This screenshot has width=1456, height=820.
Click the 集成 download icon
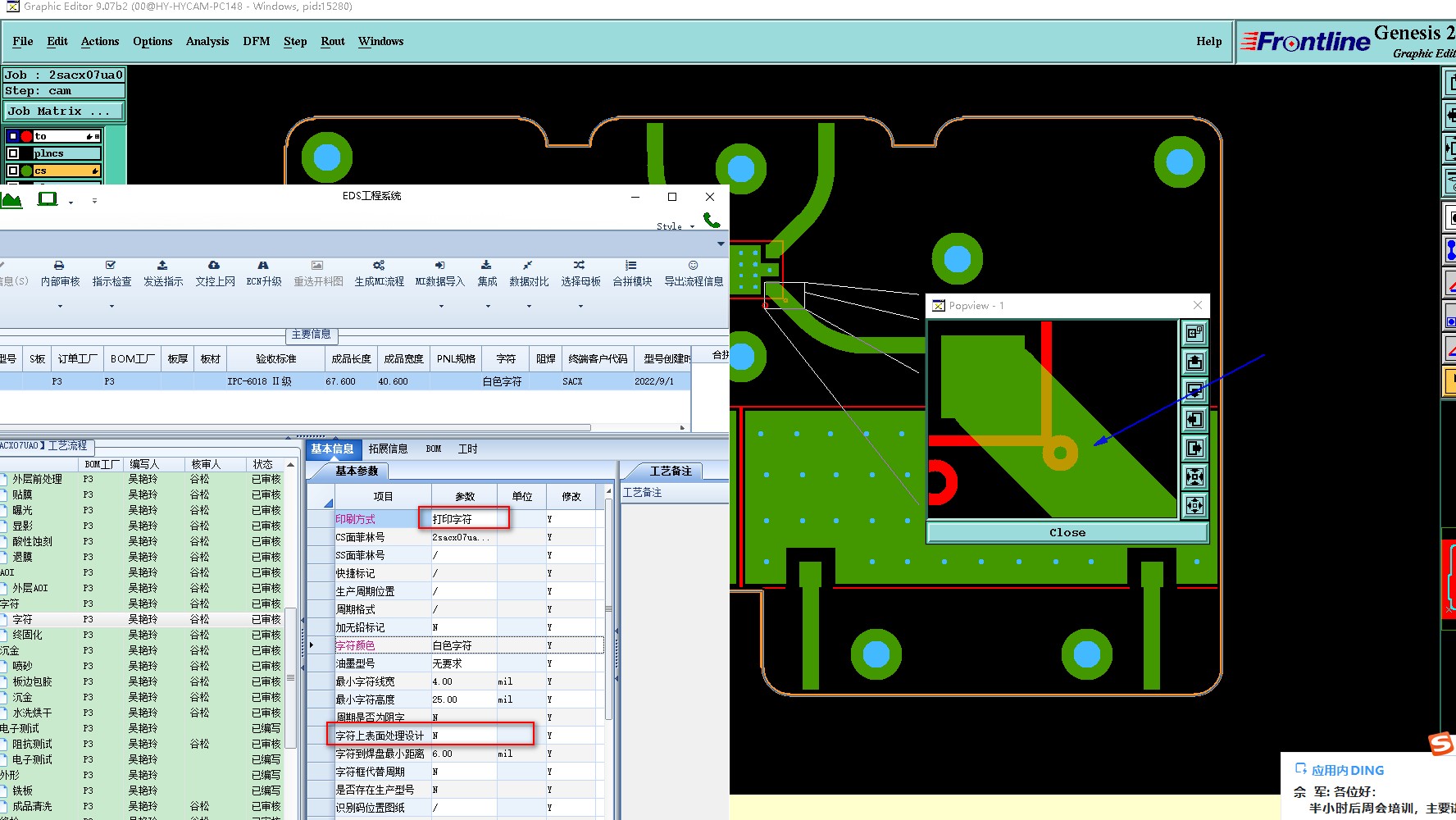point(486,266)
